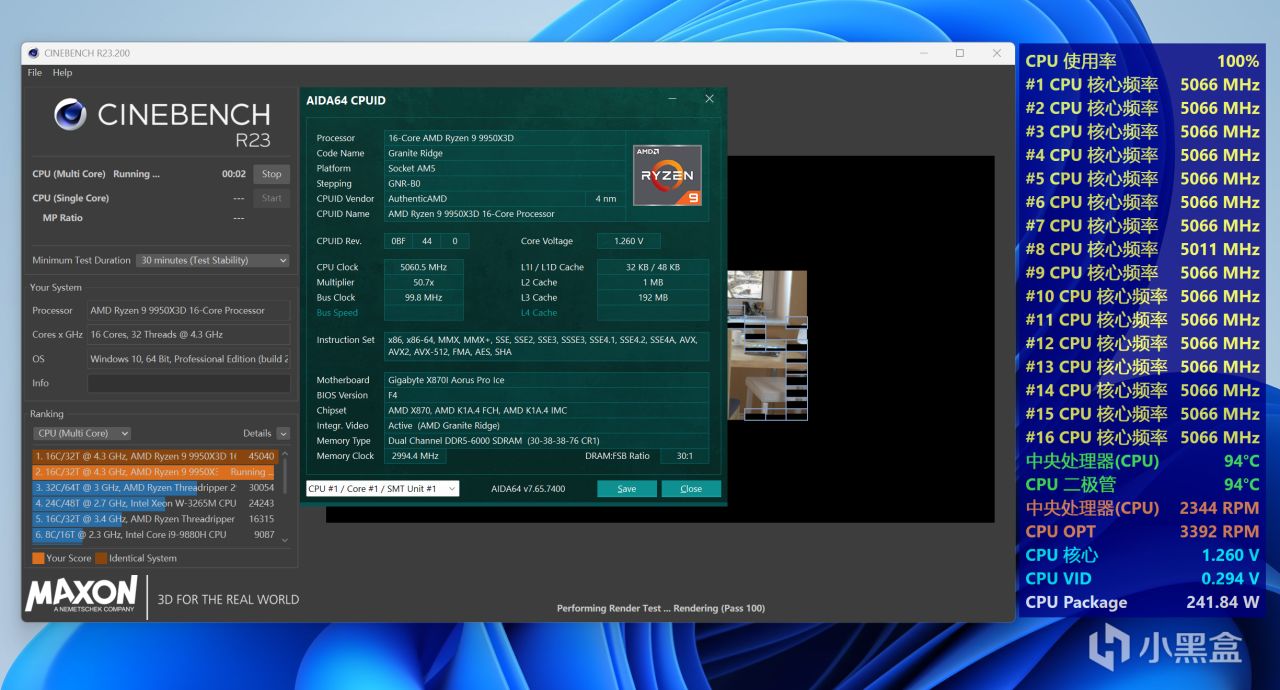Viewport: 1280px width, 690px height.
Task: Click the Cinebench app icon in title bar
Action: pyautogui.click(x=34, y=53)
